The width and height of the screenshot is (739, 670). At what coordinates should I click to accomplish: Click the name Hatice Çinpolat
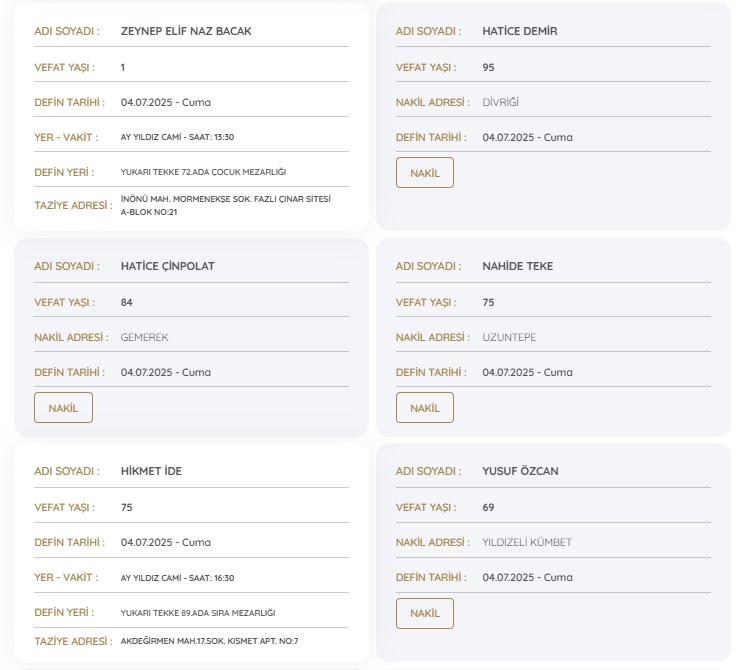(x=167, y=266)
